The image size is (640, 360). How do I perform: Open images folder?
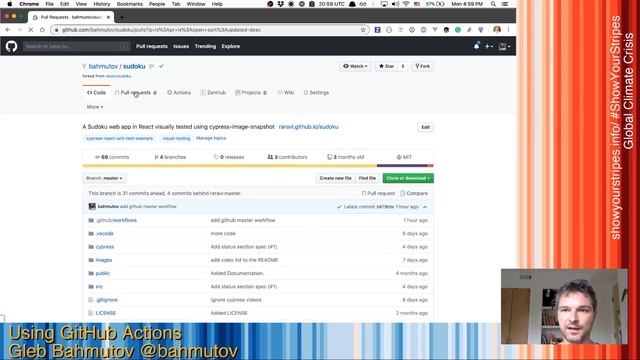104,260
